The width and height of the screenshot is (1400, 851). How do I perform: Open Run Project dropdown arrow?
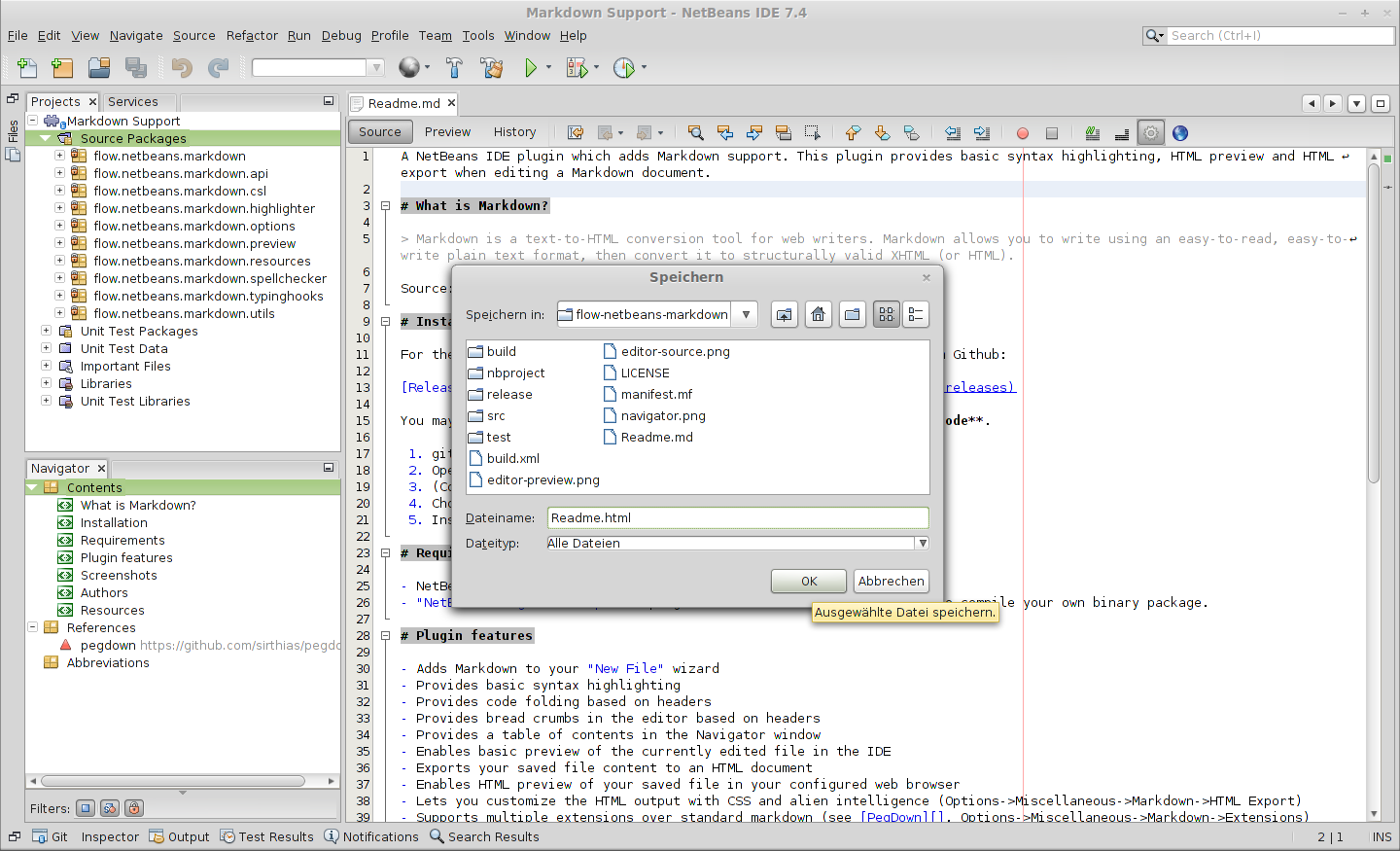548,67
